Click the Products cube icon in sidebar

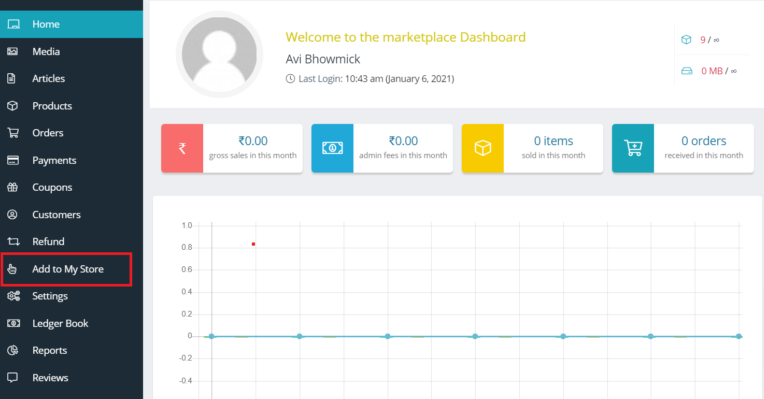[x=13, y=106]
